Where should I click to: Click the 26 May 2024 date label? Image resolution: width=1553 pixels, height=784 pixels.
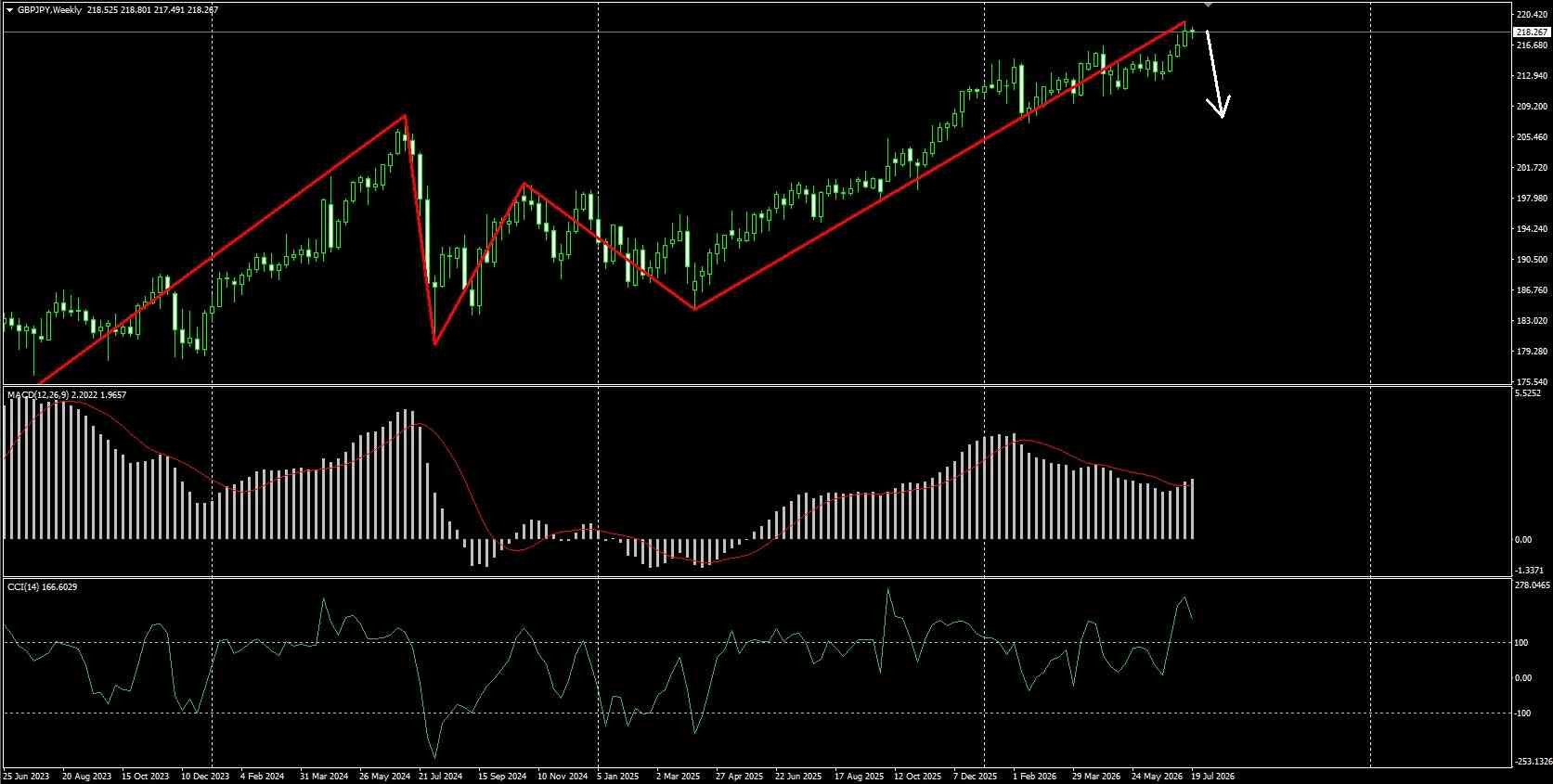tap(383, 776)
